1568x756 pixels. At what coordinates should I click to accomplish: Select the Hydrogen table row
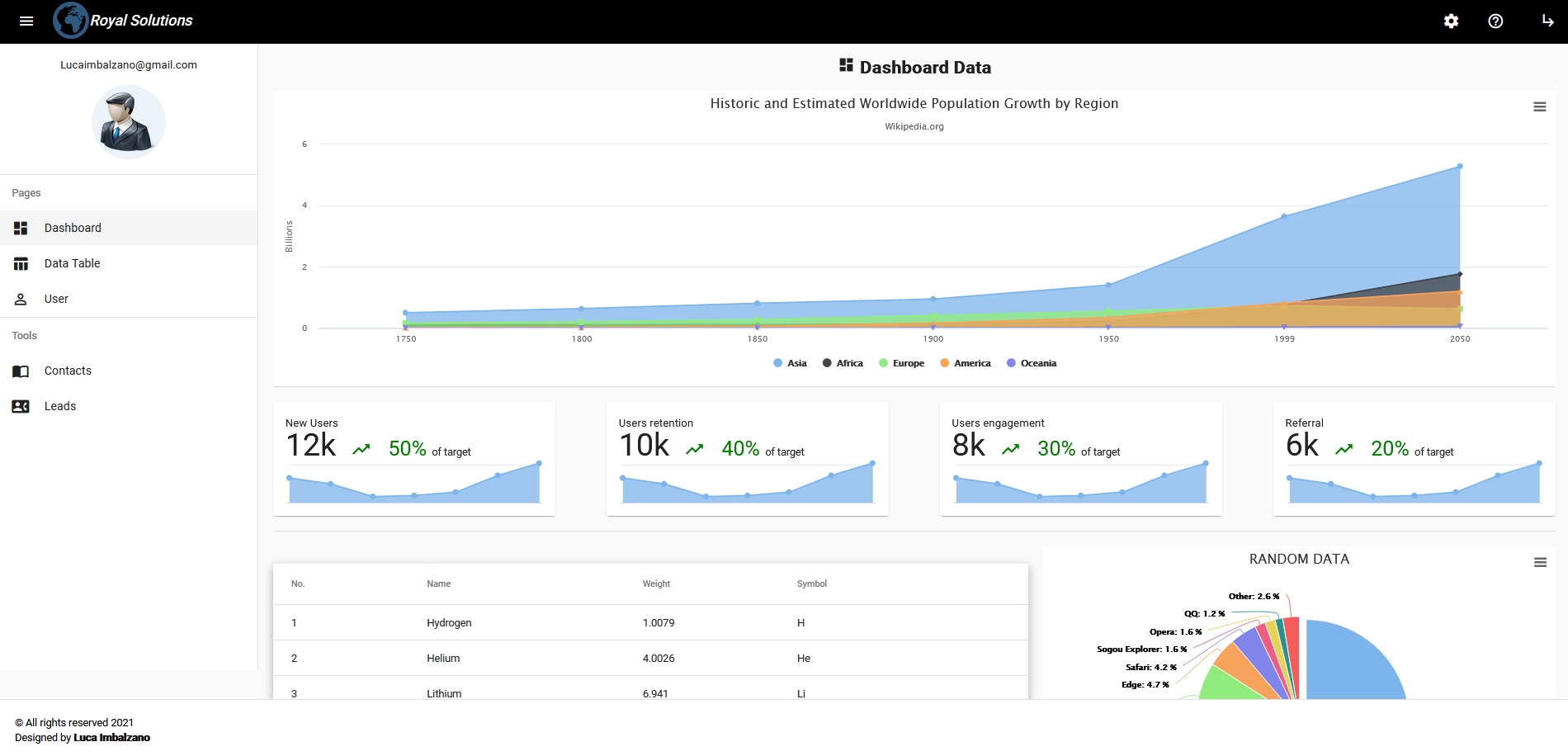click(x=650, y=623)
